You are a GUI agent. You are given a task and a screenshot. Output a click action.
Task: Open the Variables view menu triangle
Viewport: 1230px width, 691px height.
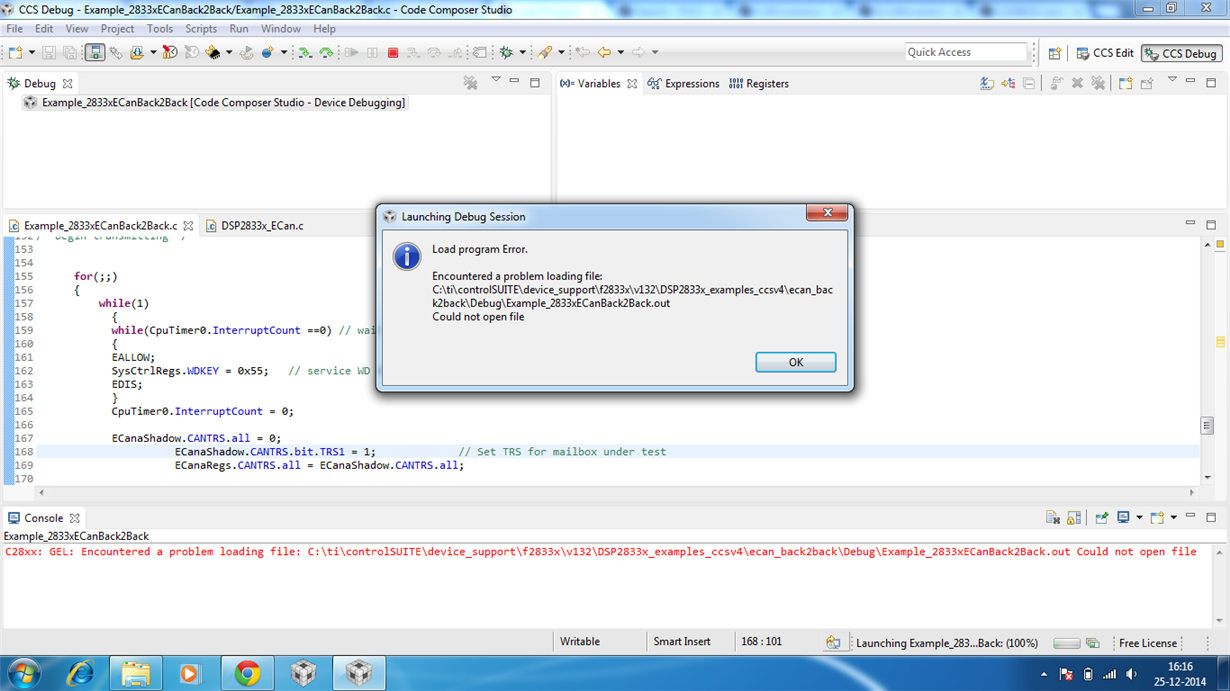pyautogui.click(x=1172, y=80)
